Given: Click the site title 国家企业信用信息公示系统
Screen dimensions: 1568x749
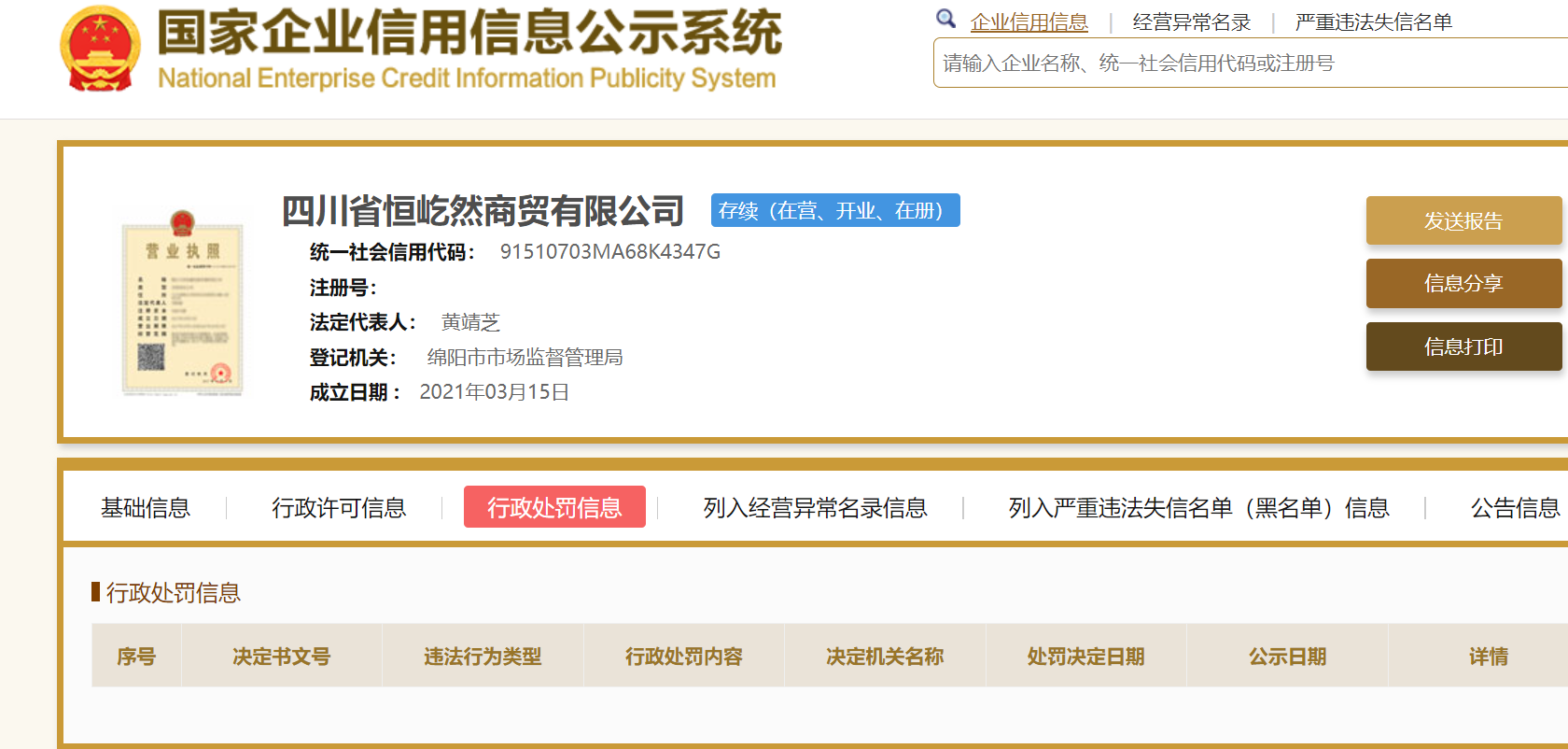Looking at the screenshot, I should 469,33.
